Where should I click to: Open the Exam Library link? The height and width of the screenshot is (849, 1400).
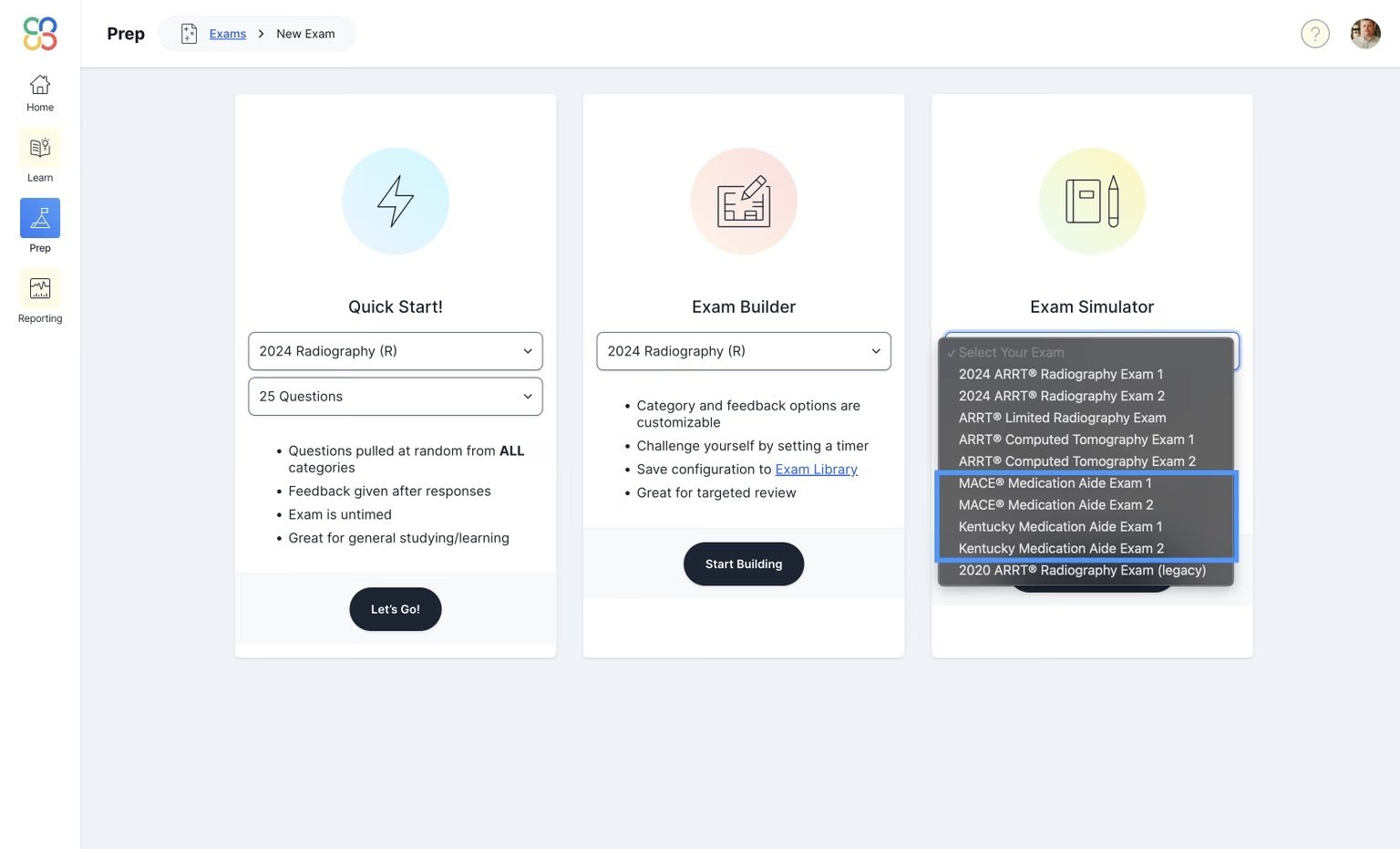[x=816, y=469]
